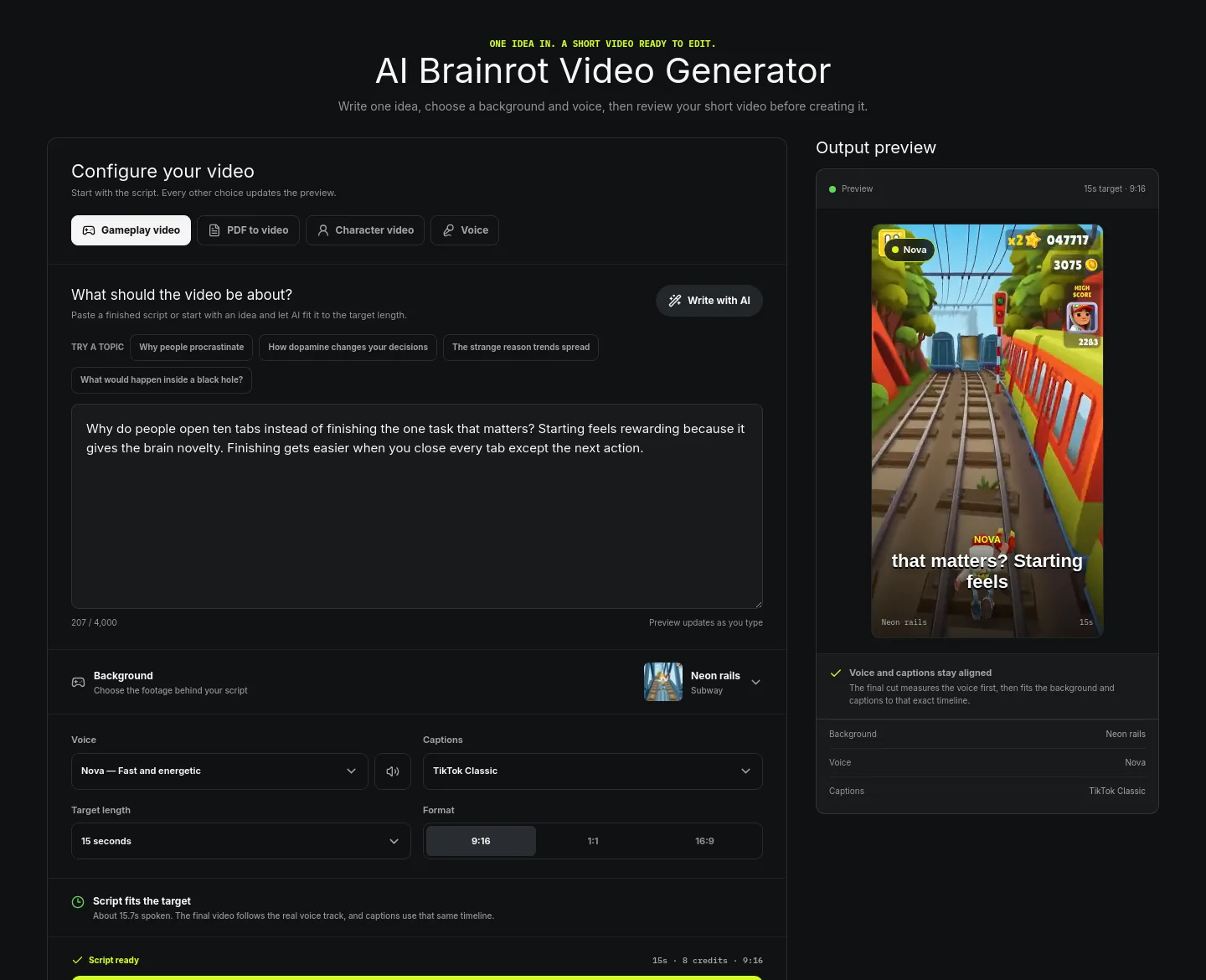The width and height of the screenshot is (1206, 980).
Task: Open the TikTok Classic captions dropdown
Action: coord(593,771)
